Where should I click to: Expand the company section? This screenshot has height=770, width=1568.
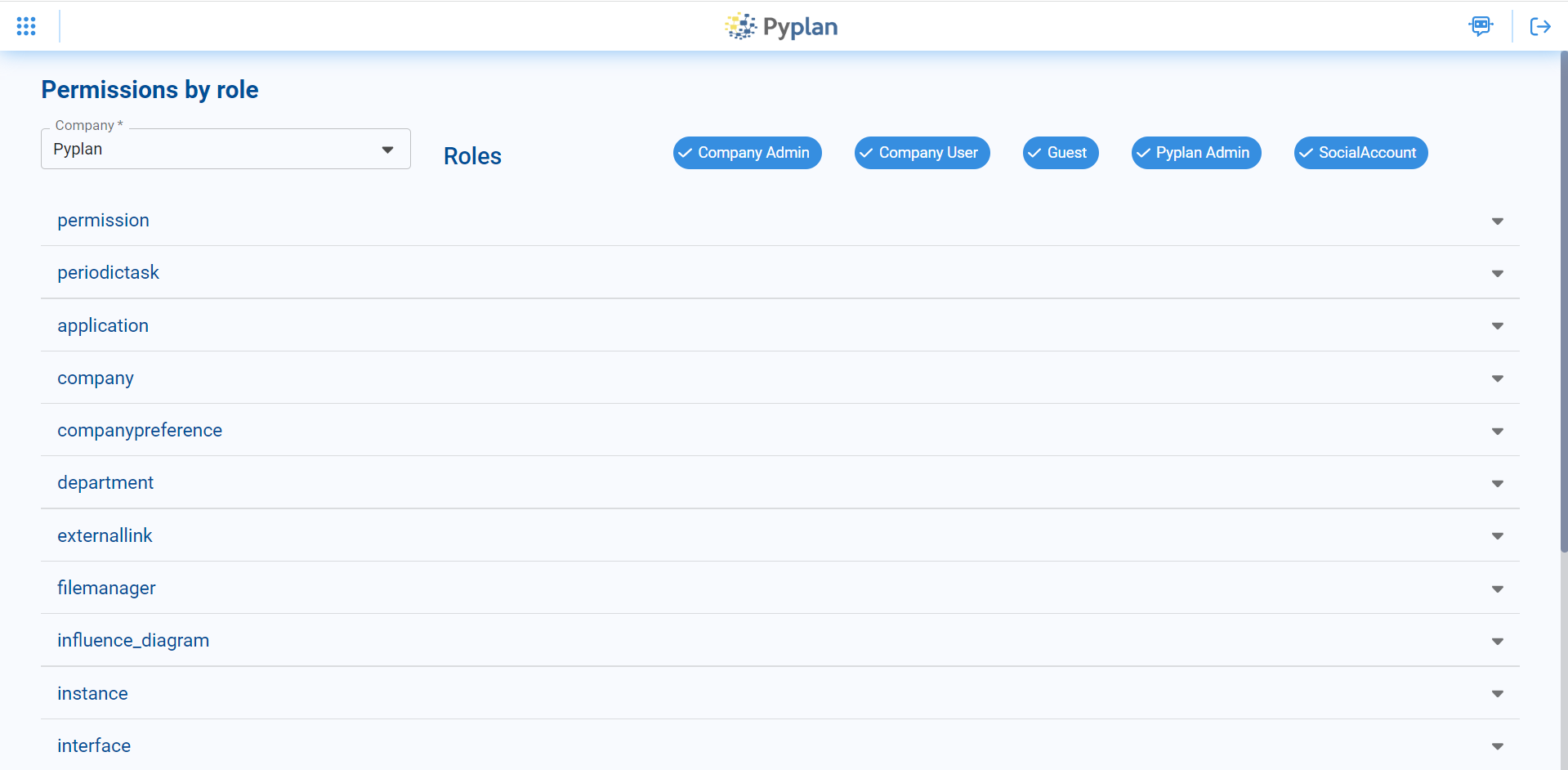click(x=1497, y=378)
